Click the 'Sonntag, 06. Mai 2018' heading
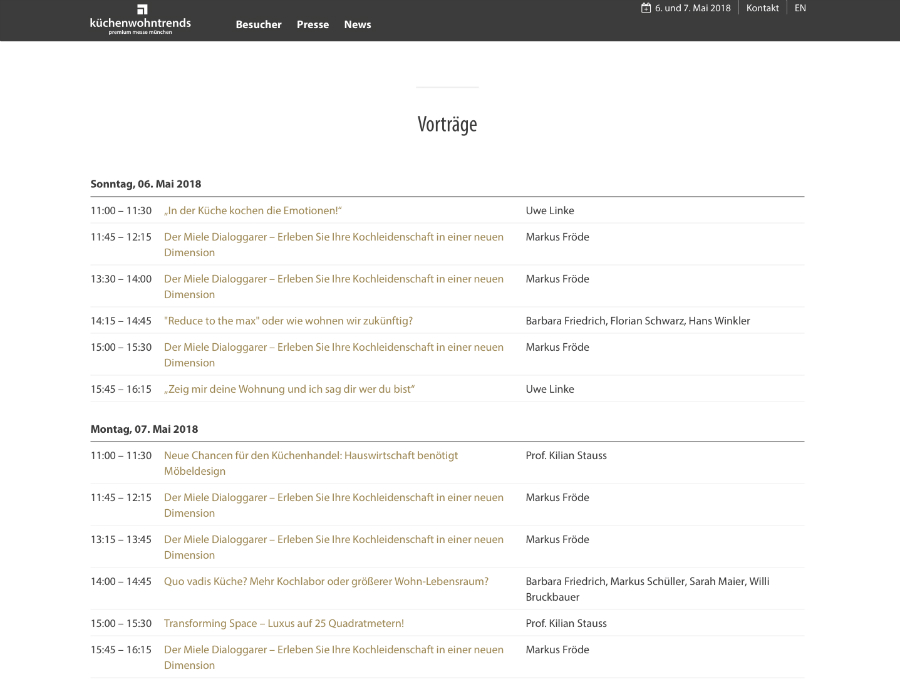The width and height of the screenshot is (900, 699). pos(146,184)
